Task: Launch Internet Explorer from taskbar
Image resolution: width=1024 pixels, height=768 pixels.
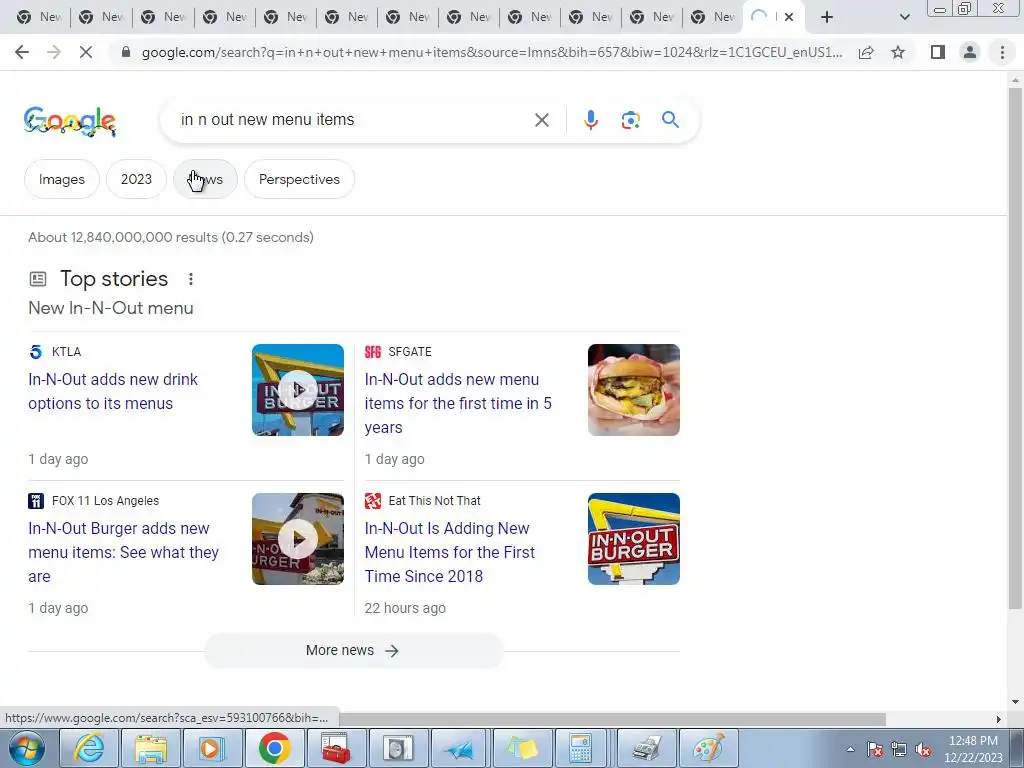Action: (88, 748)
